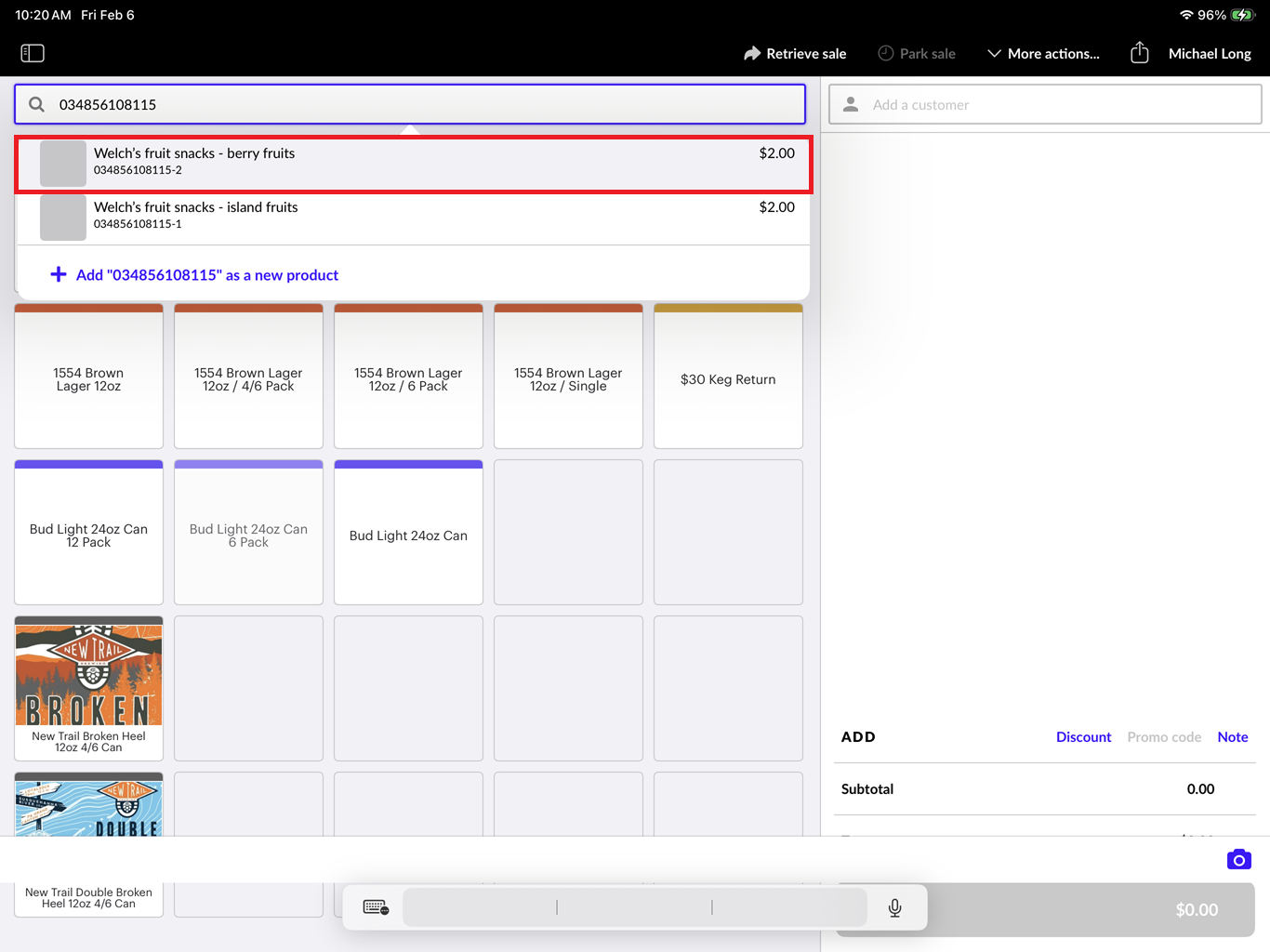Tap the share/export icon
This screenshot has height=952, width=1270.
pos(1140,53)
